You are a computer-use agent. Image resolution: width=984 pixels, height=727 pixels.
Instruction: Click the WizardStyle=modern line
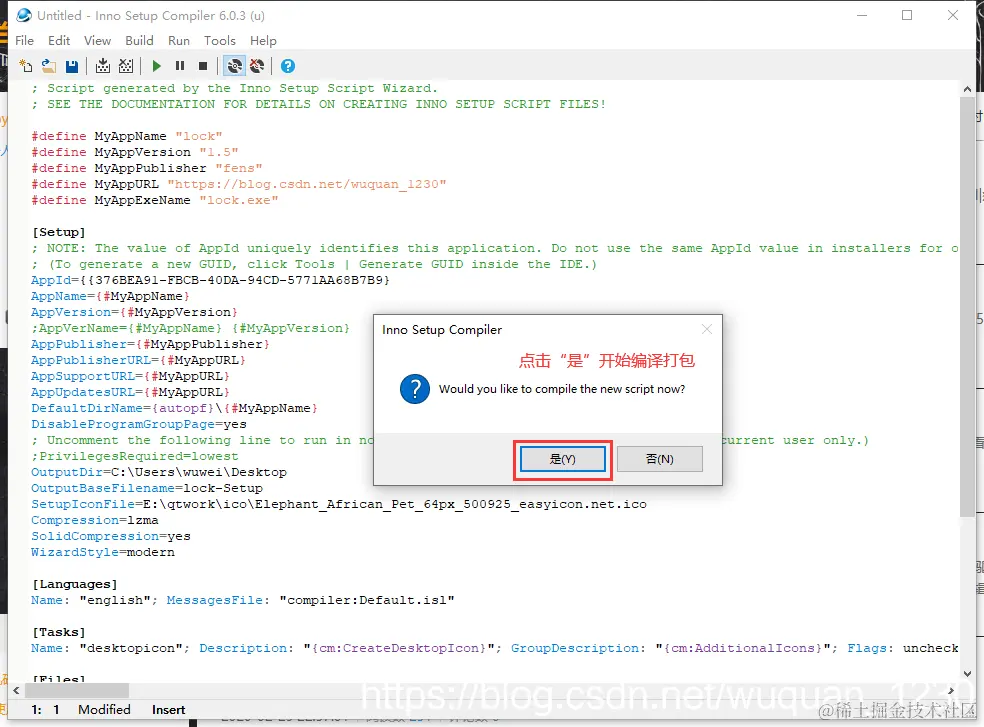103,552
